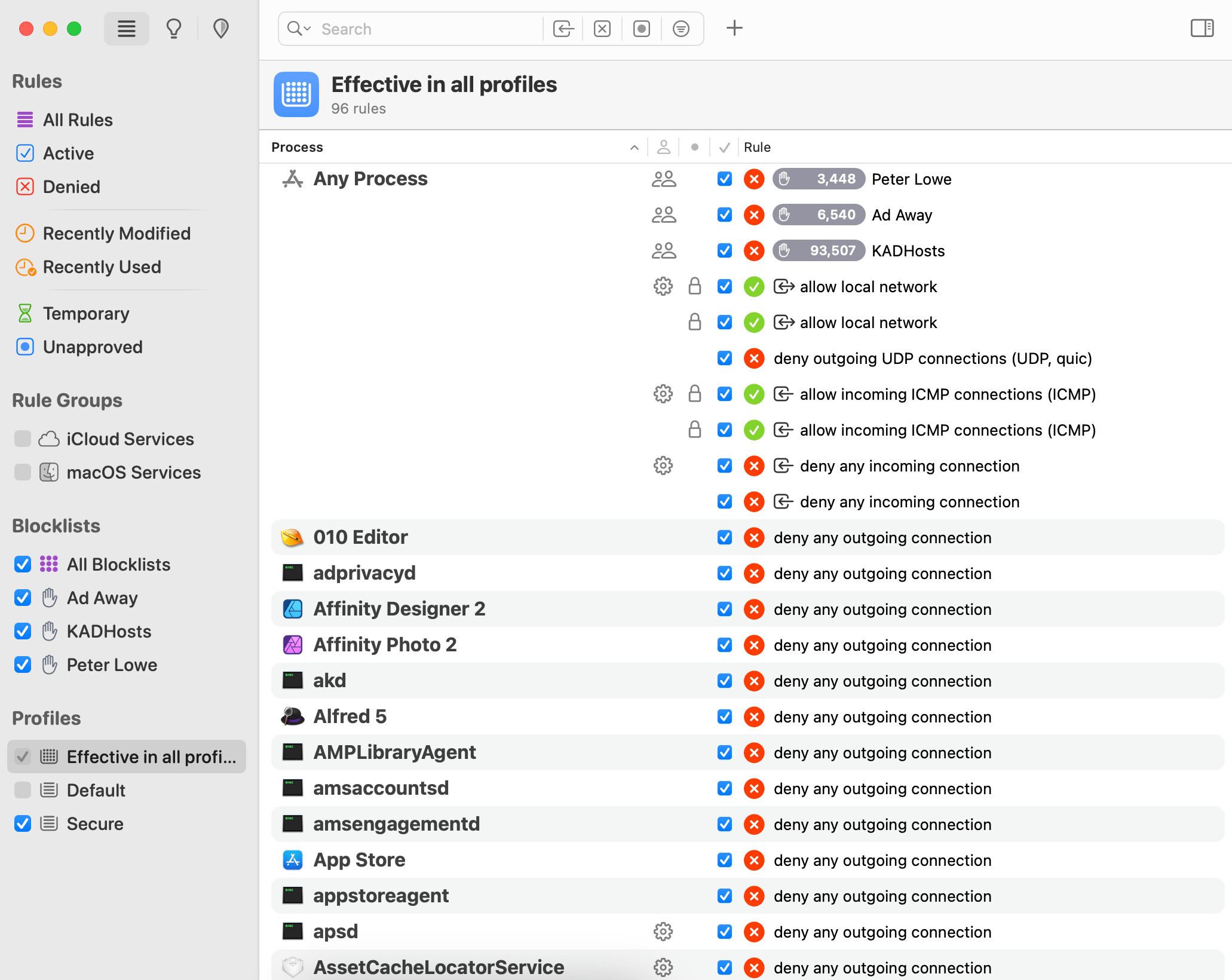Select the Default profile
The height and width of the screenshot is (980, 1232).
[96, 791]
